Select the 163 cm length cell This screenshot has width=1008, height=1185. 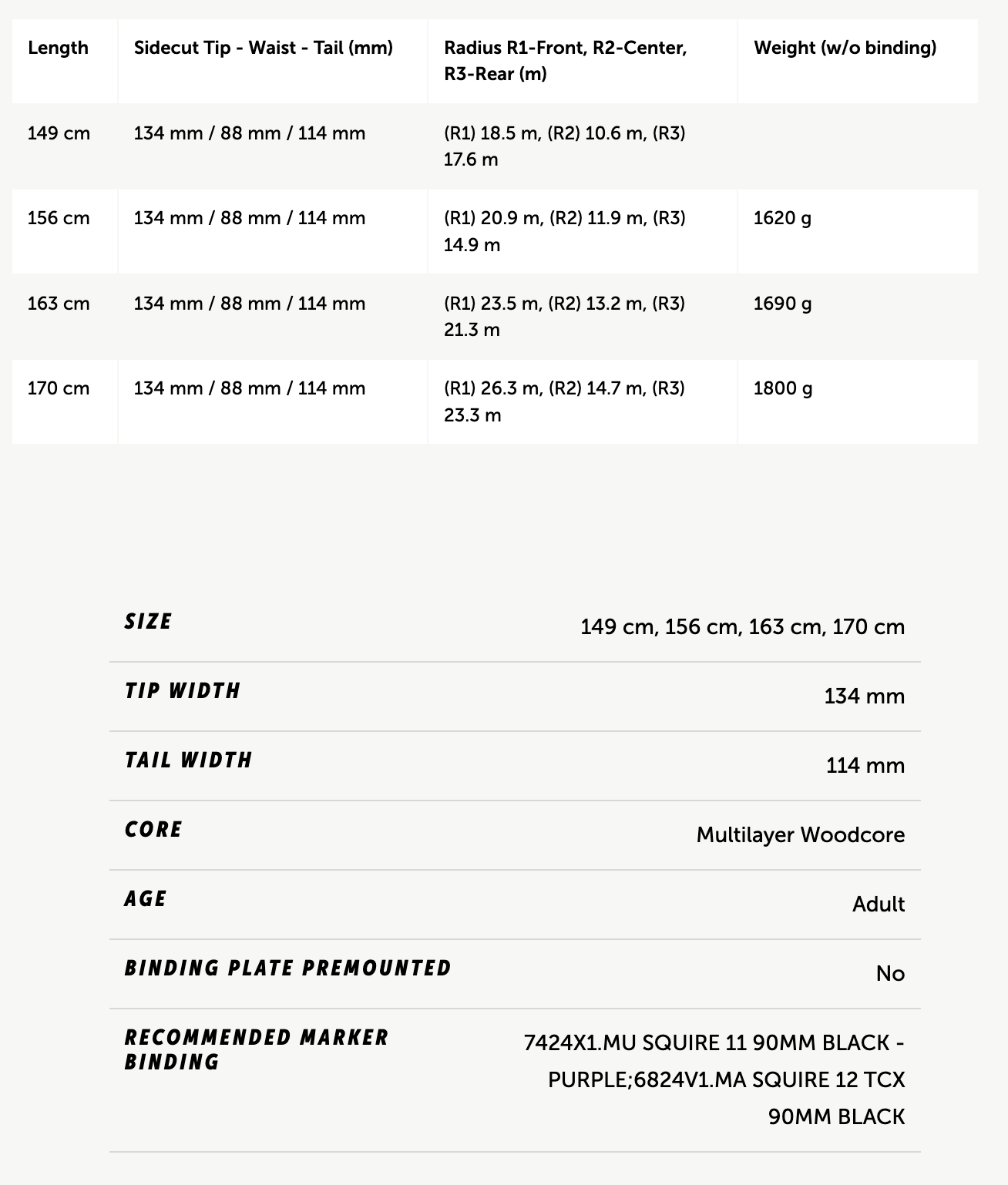click(59, 304)
